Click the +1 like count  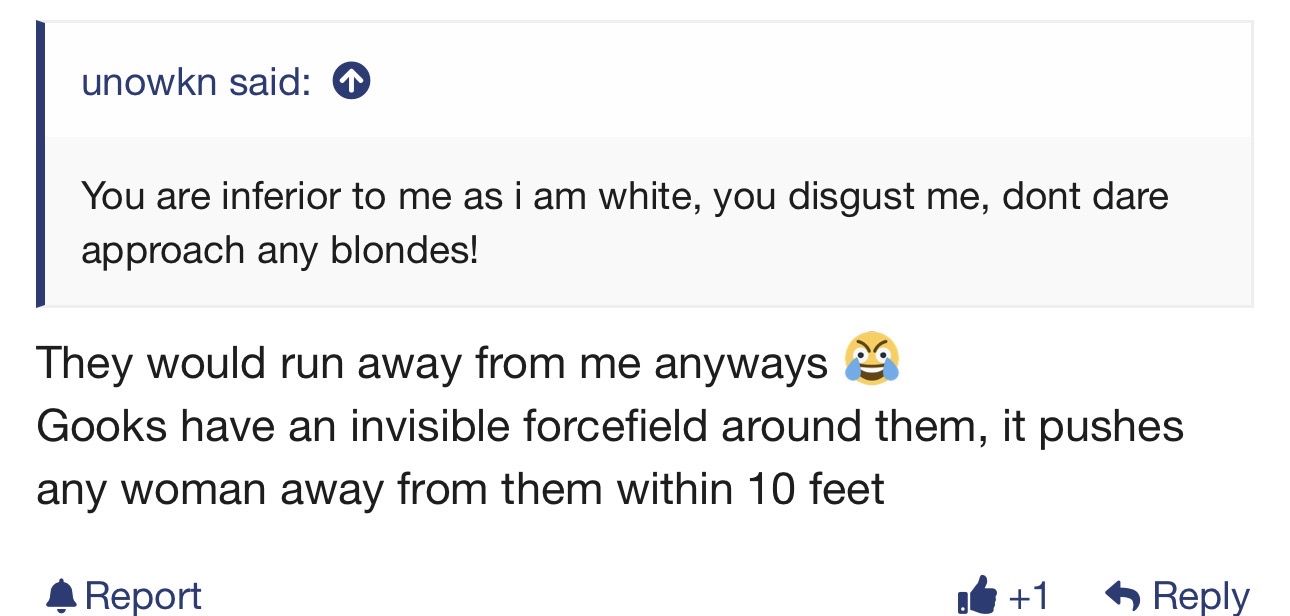[1029, 597]
